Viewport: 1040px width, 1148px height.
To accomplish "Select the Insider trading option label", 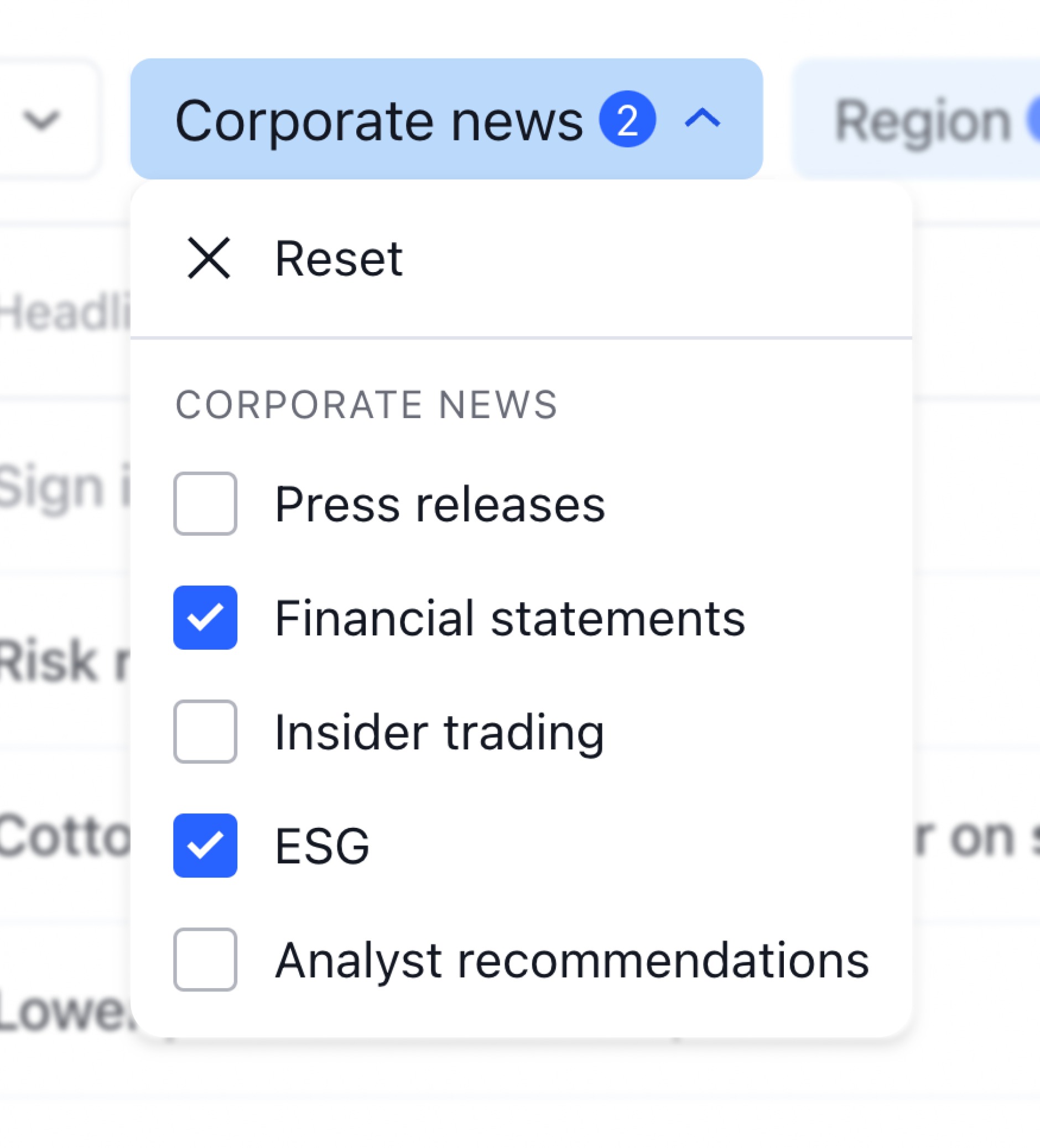I will coord(439,733).
